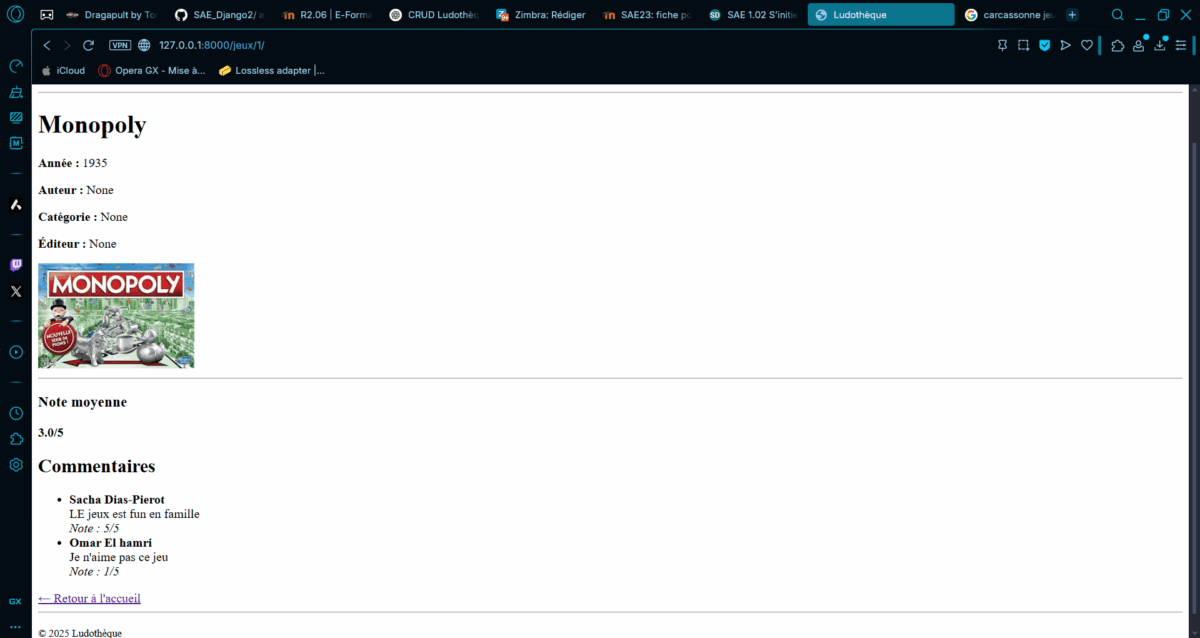Click commenter name Omar El hamri
The image size is (1200, 638).
[x=110, y=542]
